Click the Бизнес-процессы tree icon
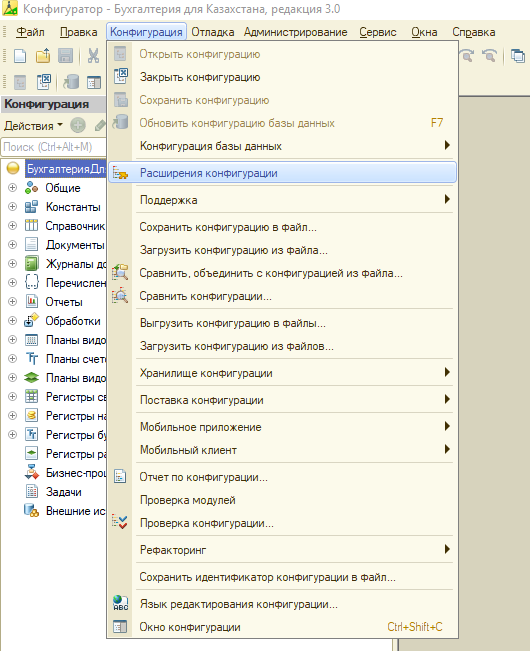The width and height of the screenshot is (530, 651). coord(32,472)
